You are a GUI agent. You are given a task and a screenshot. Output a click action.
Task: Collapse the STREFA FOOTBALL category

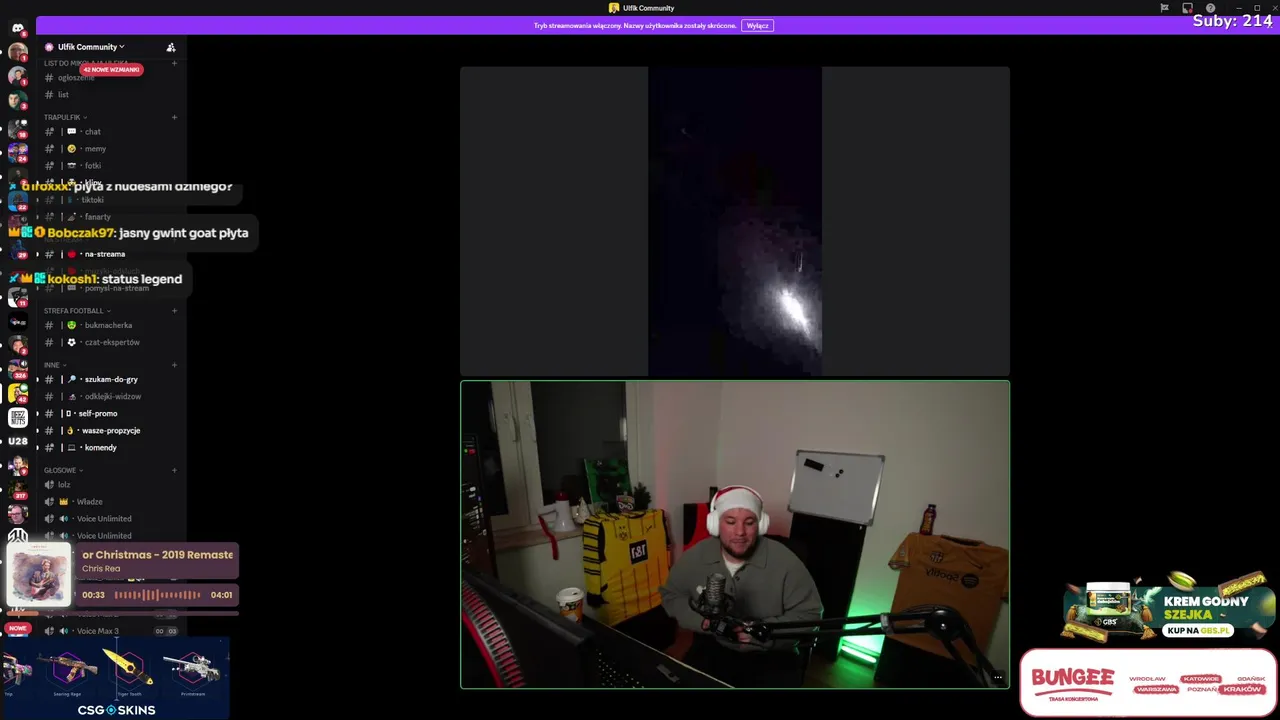(x=78, y=311)
